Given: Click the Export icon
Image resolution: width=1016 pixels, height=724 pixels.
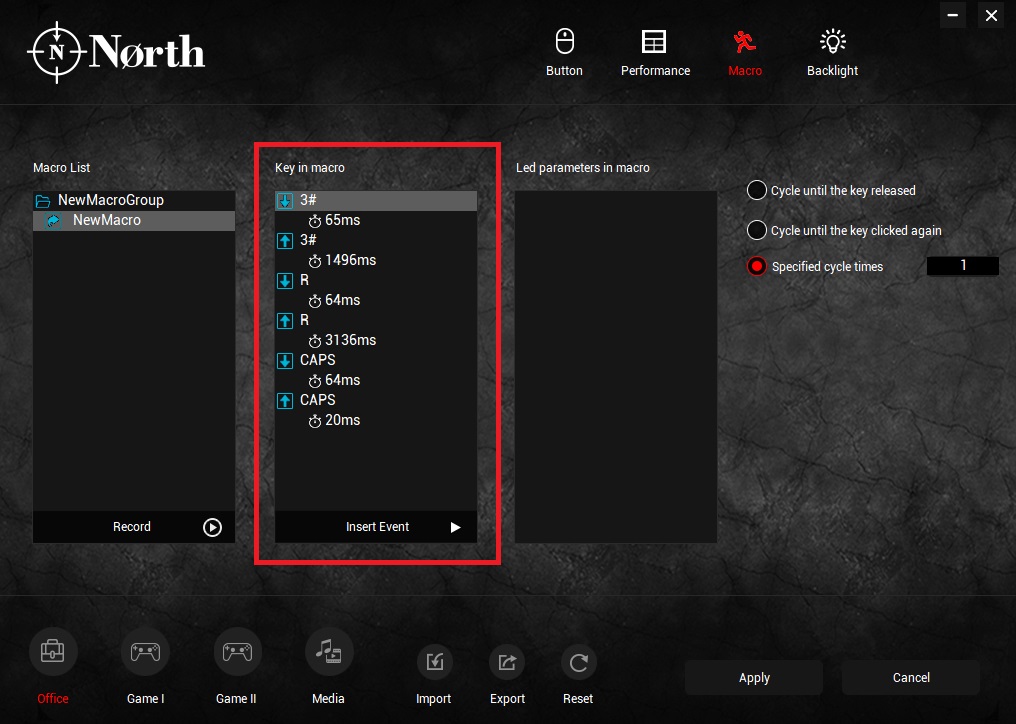Looking at the screenshot, I should tap(507, 662).
